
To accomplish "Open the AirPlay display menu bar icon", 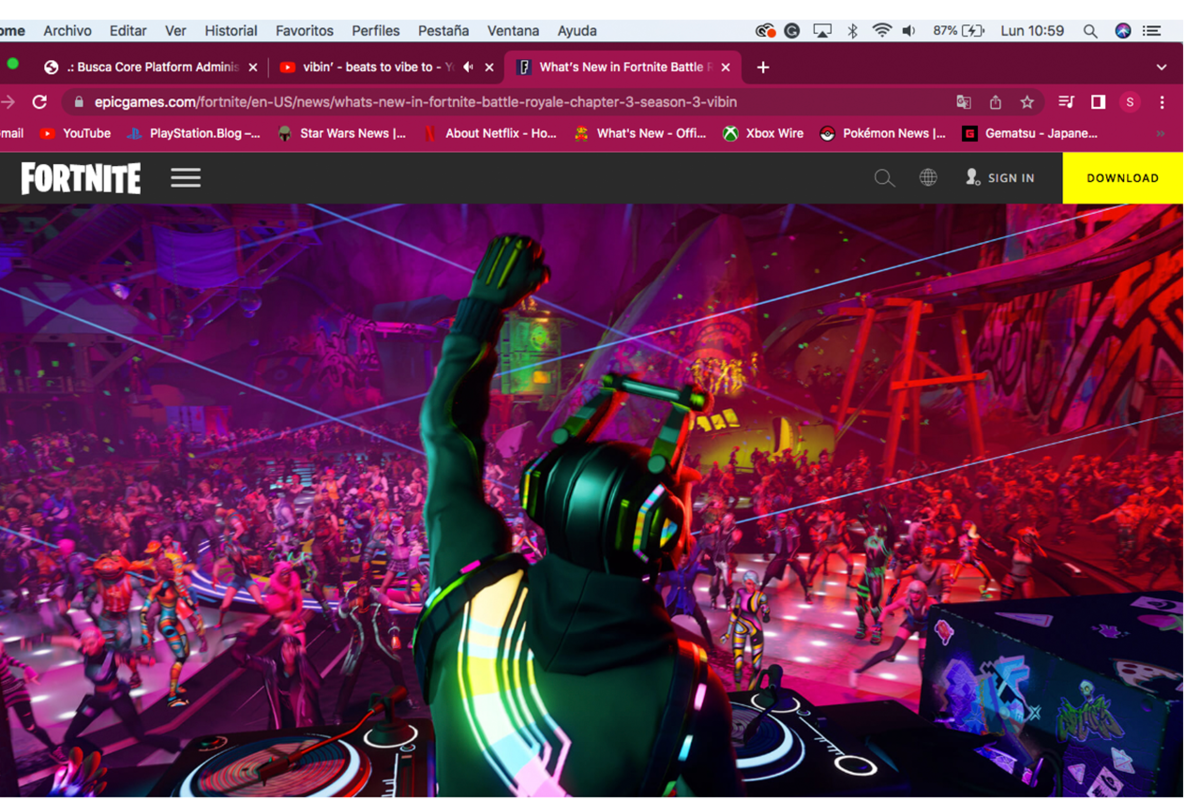I will [x=822, y=31].
